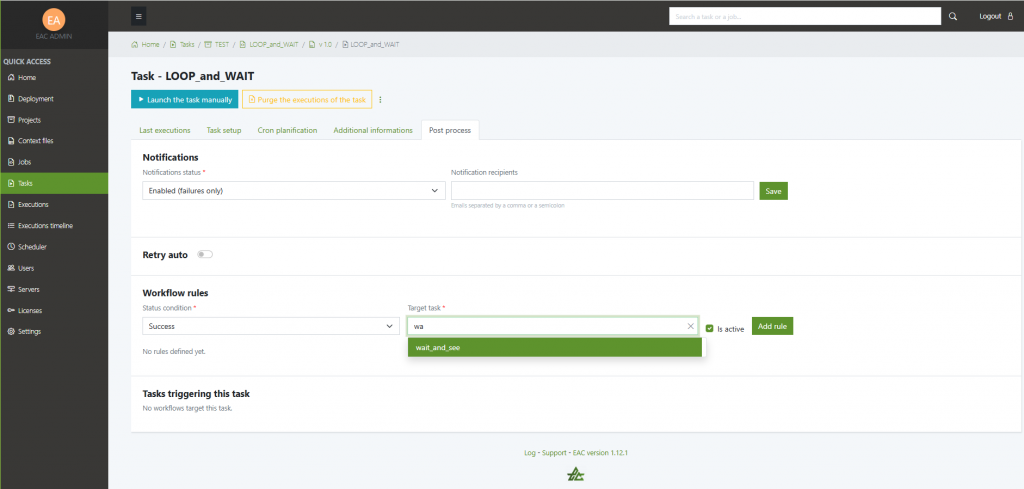Open Home in quick access sidebar

point(54,78)
